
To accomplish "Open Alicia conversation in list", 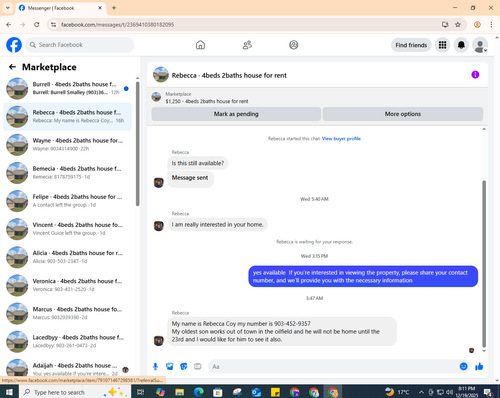I will point(67,257).
